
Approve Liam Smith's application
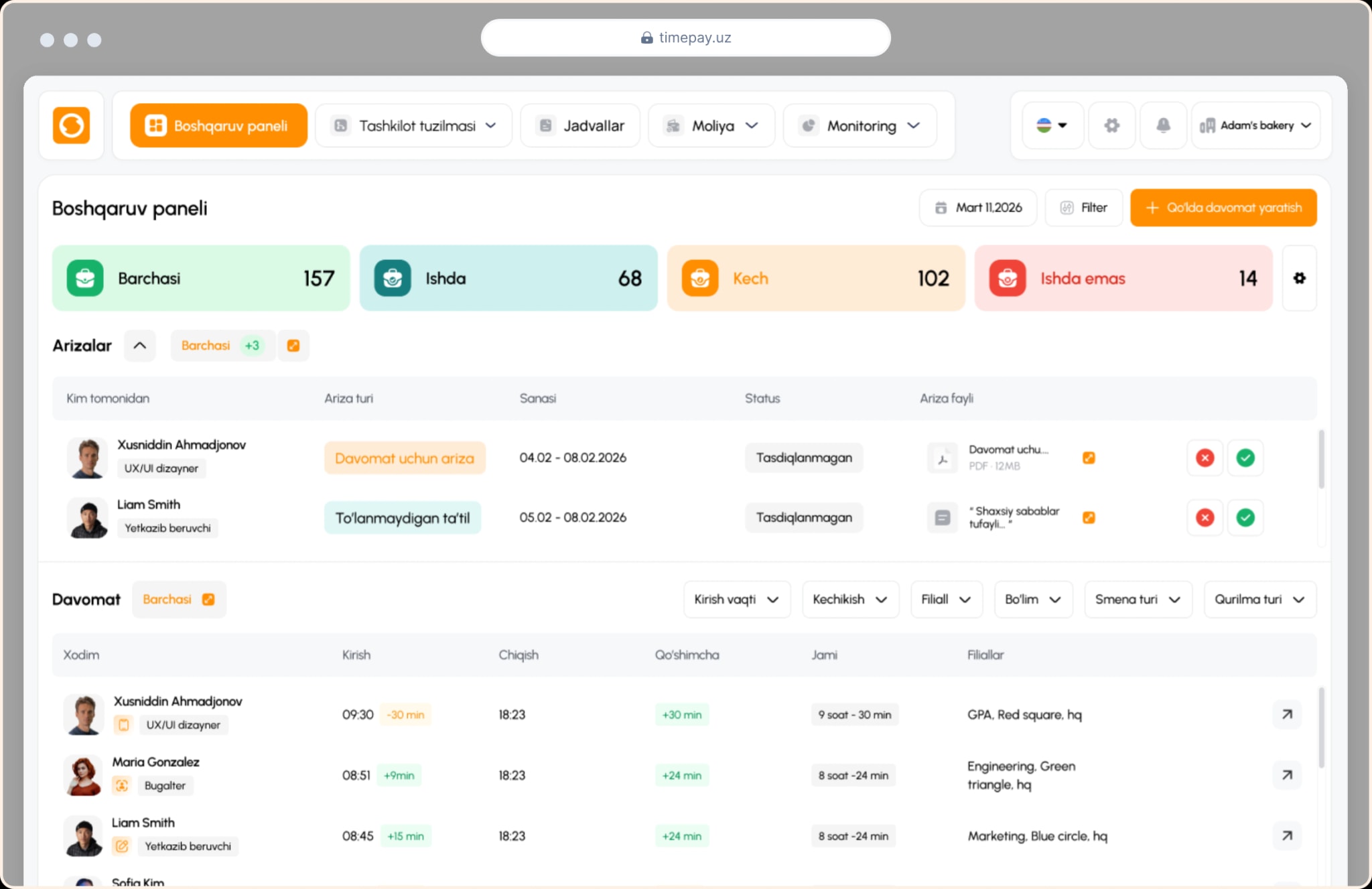click(x=1245, y=517)
